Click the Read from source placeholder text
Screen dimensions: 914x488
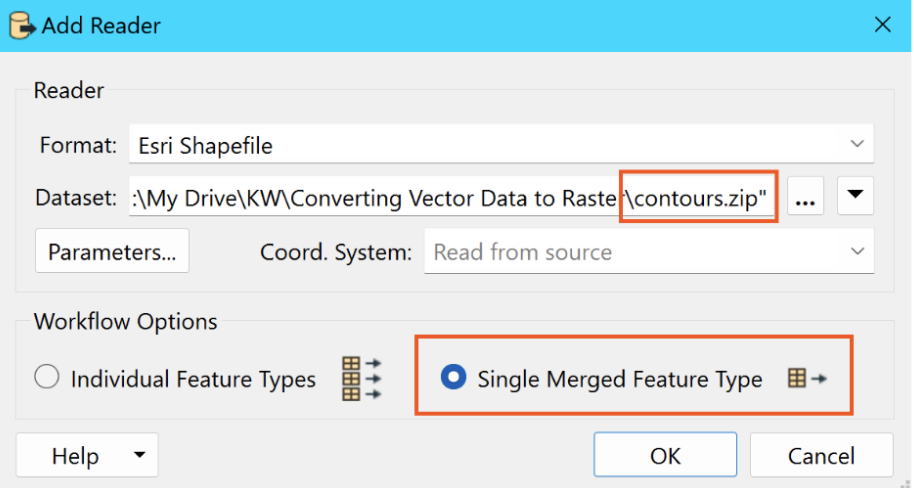pyautogui.click(x=522, y=252)
